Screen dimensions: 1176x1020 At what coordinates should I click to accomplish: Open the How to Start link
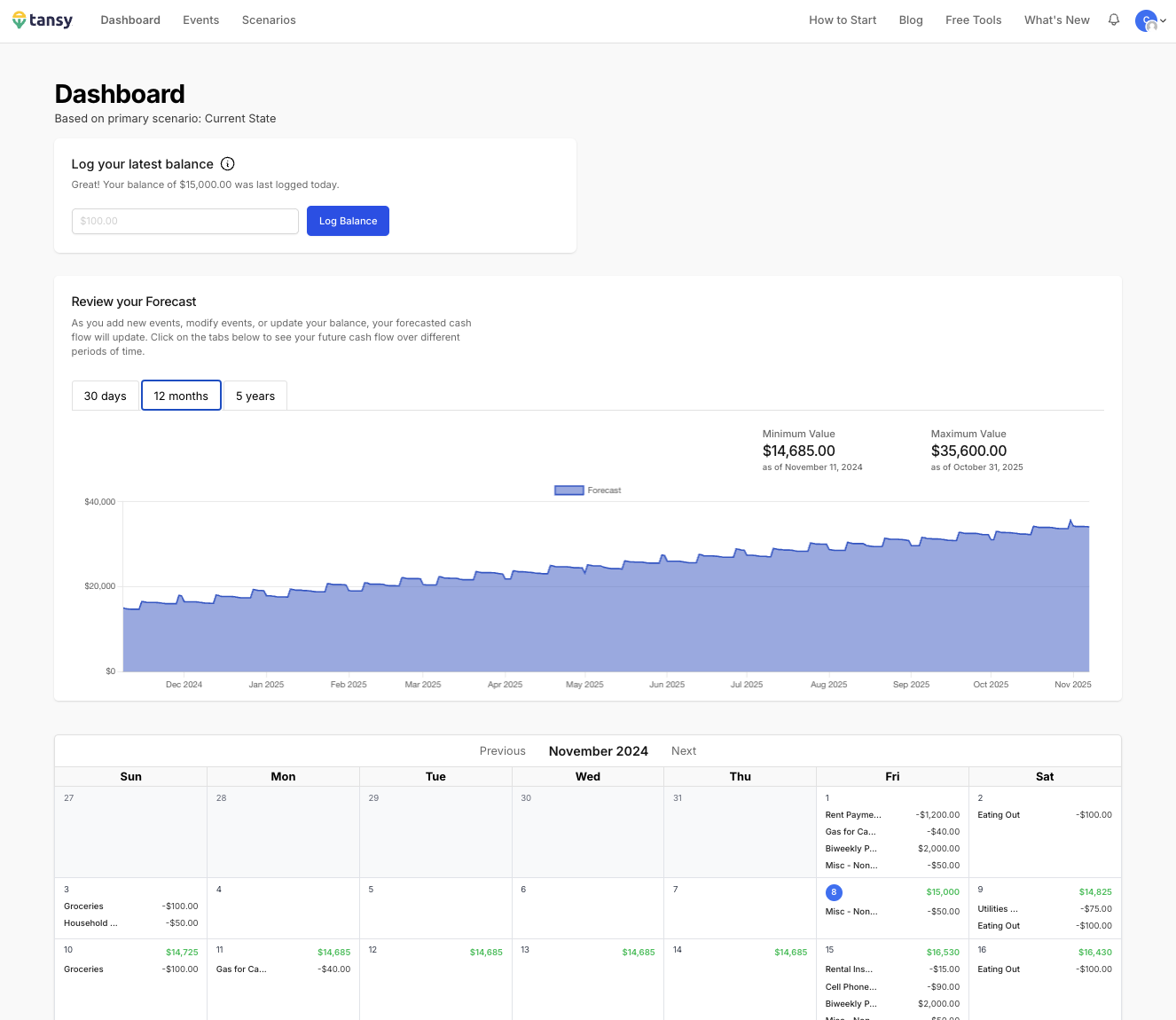coord(842,20)
